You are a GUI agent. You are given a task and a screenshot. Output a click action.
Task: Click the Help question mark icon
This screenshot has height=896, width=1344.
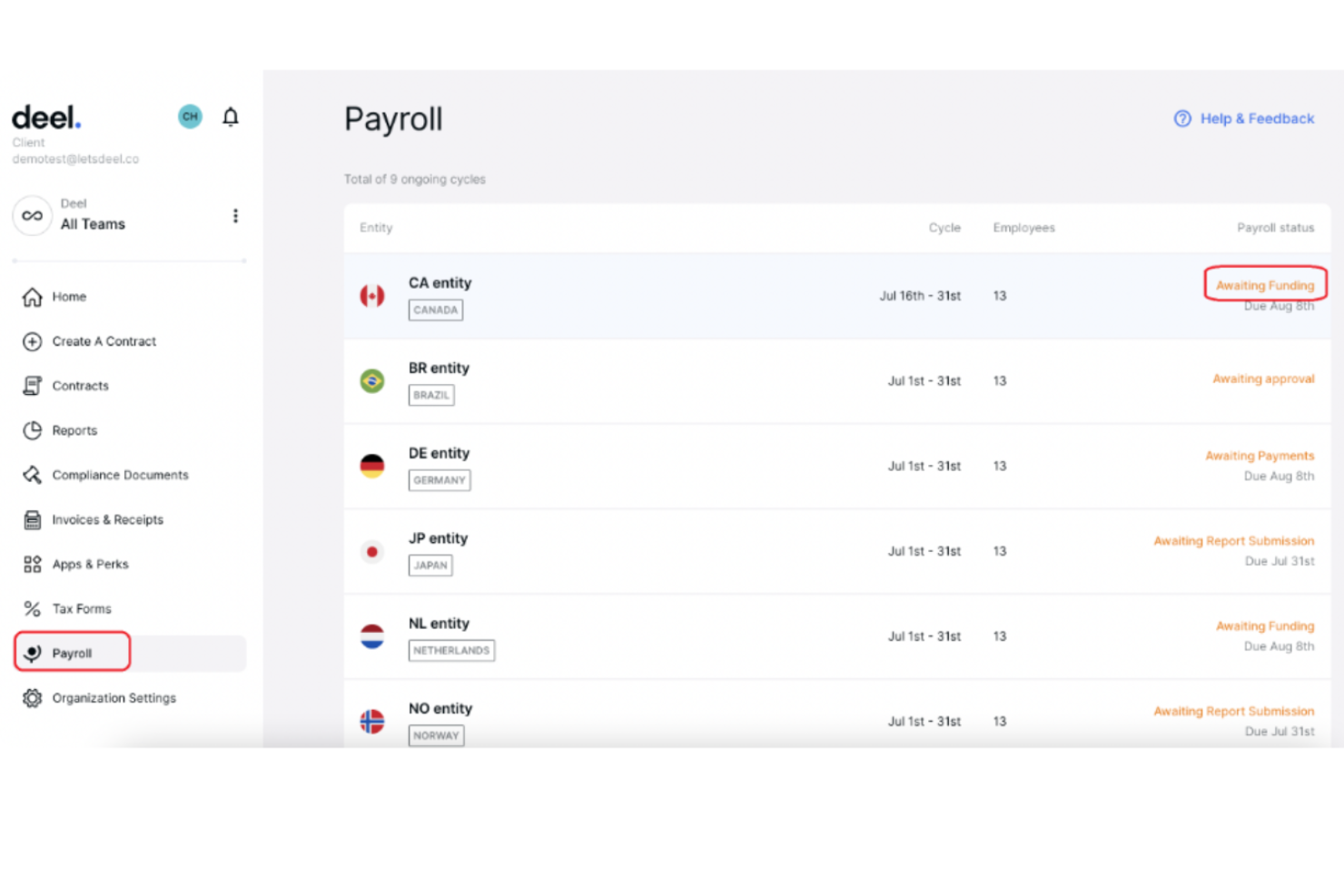click(1182, 118)
